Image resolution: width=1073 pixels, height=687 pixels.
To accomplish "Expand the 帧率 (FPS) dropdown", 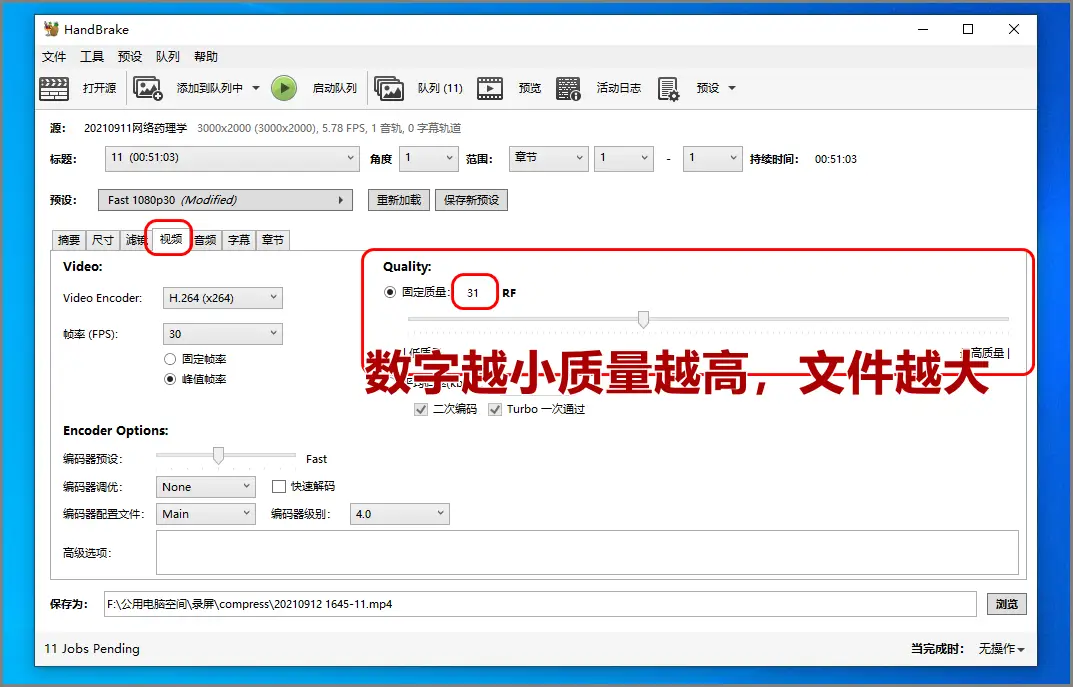I will click(222, 334).
